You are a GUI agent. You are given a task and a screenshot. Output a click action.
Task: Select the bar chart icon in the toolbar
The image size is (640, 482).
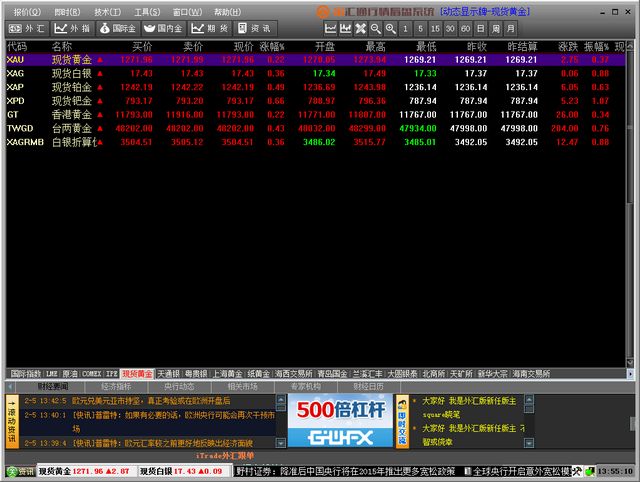pyautogui.click(x=345, y=29)
